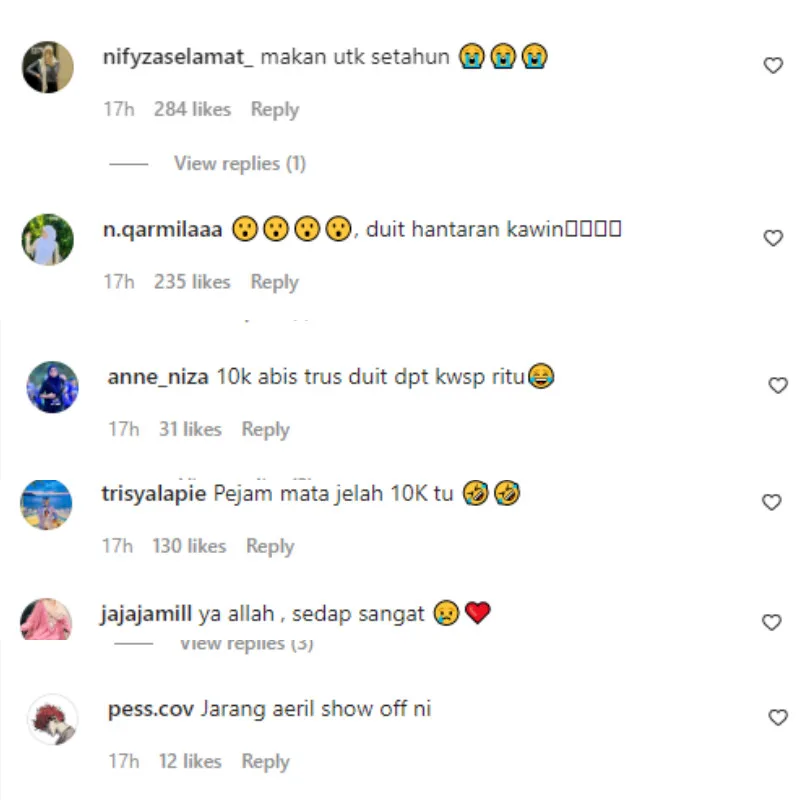
Task: Open nifyzaselamat_ profile picture
Action: (x=47, y=67)
